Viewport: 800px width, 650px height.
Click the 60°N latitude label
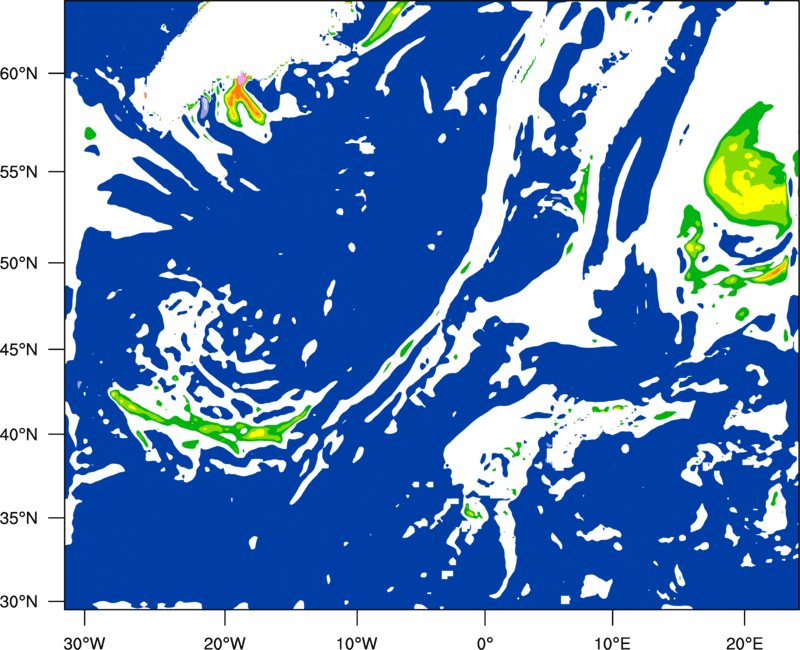click(19, 74)
